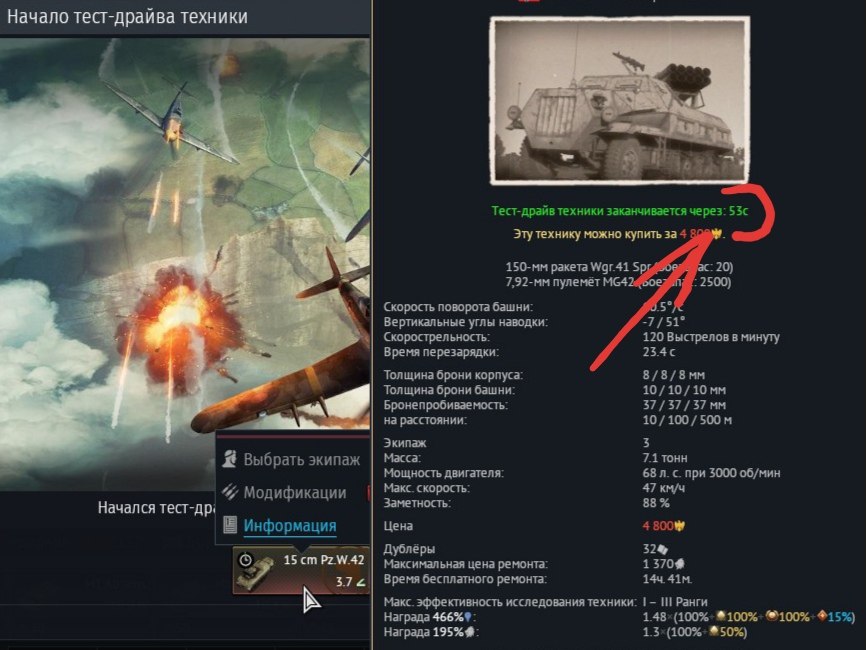The width and height of the screenshot is (866, 650).
Task: Click the historical Pz.W.42 photo
Action: tap(620, 101)
